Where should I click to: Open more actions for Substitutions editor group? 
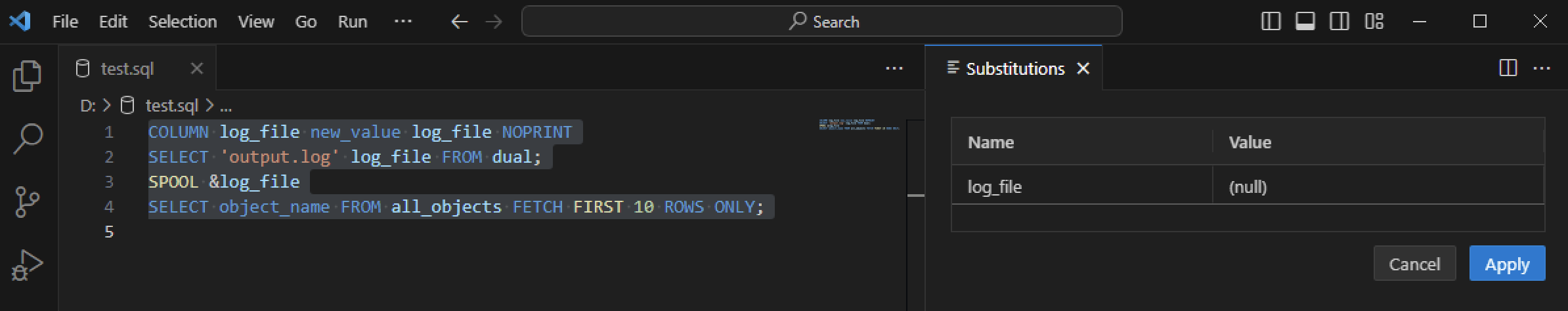1541,68
